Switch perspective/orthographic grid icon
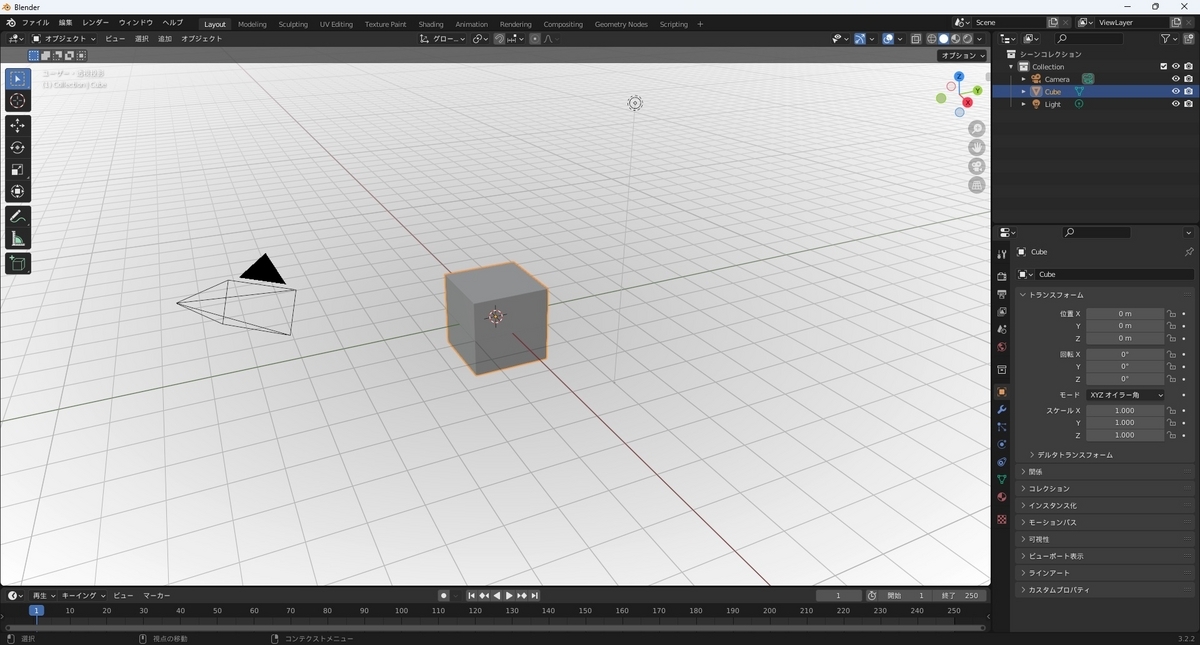This screenshot has width=1200, height=645. point(976,185)
